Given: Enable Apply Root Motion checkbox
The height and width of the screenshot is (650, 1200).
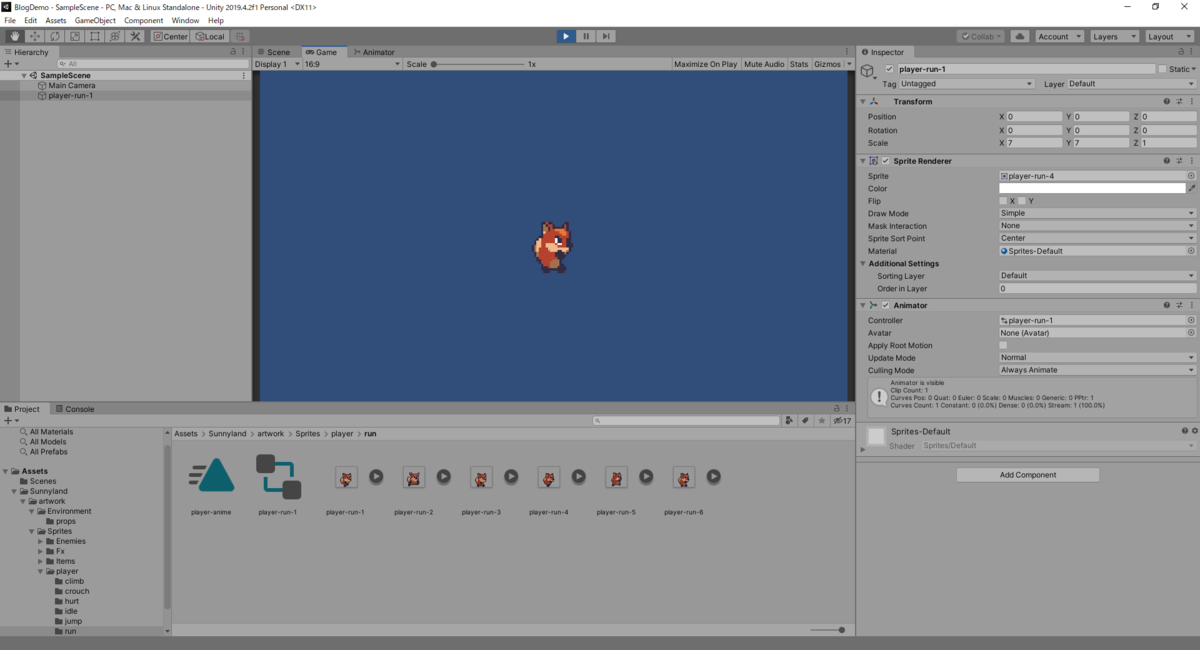Looking at the screenshot, I should pyautogui.click(x=1003, y=345).
